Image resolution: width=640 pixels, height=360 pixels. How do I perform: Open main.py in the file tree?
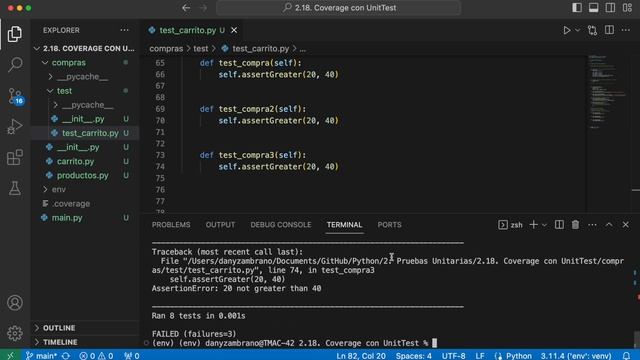tap(85, 218)
